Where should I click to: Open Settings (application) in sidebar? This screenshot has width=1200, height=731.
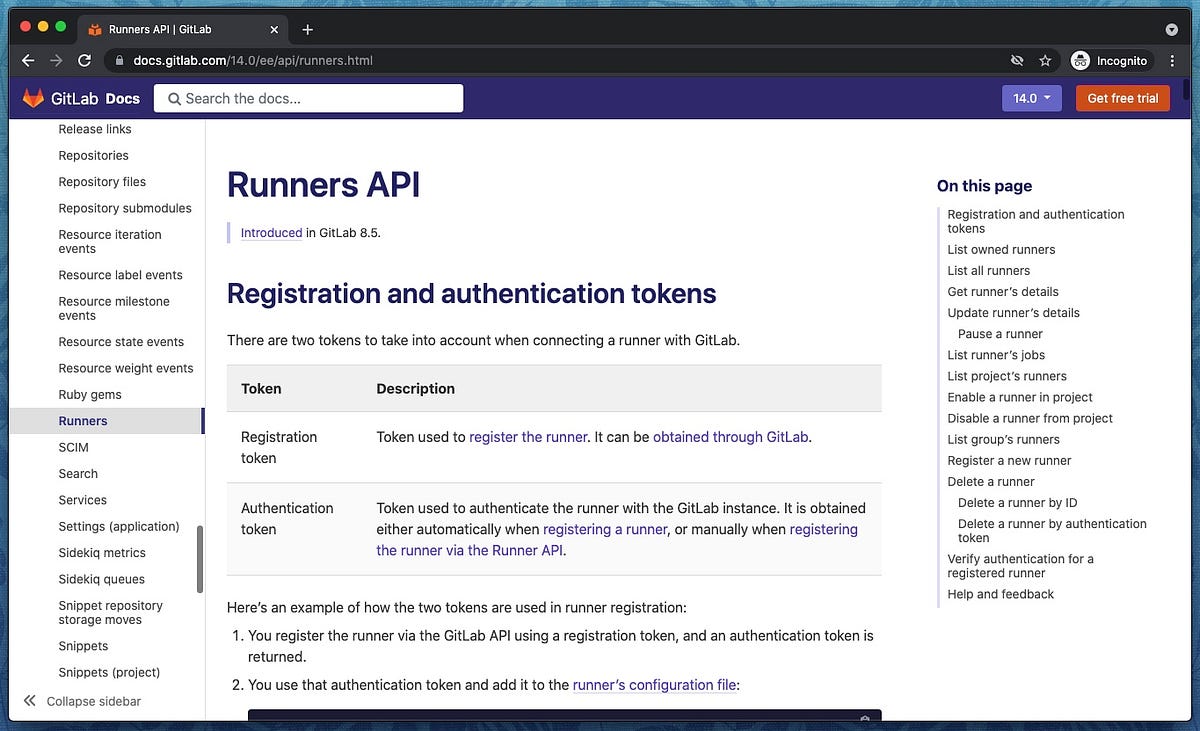[119, 526]
